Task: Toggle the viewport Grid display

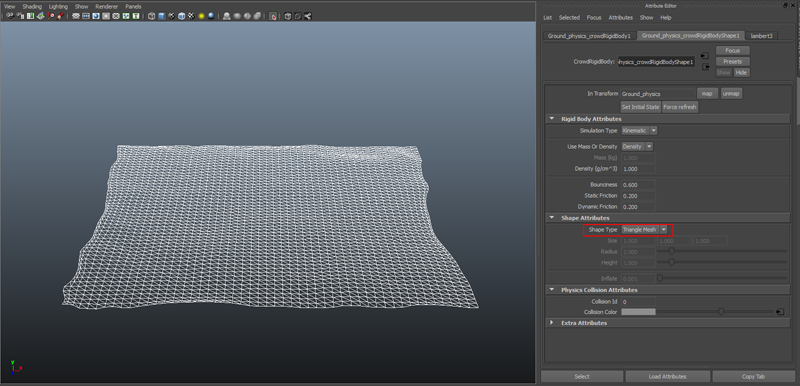Action: pos(76,16)
